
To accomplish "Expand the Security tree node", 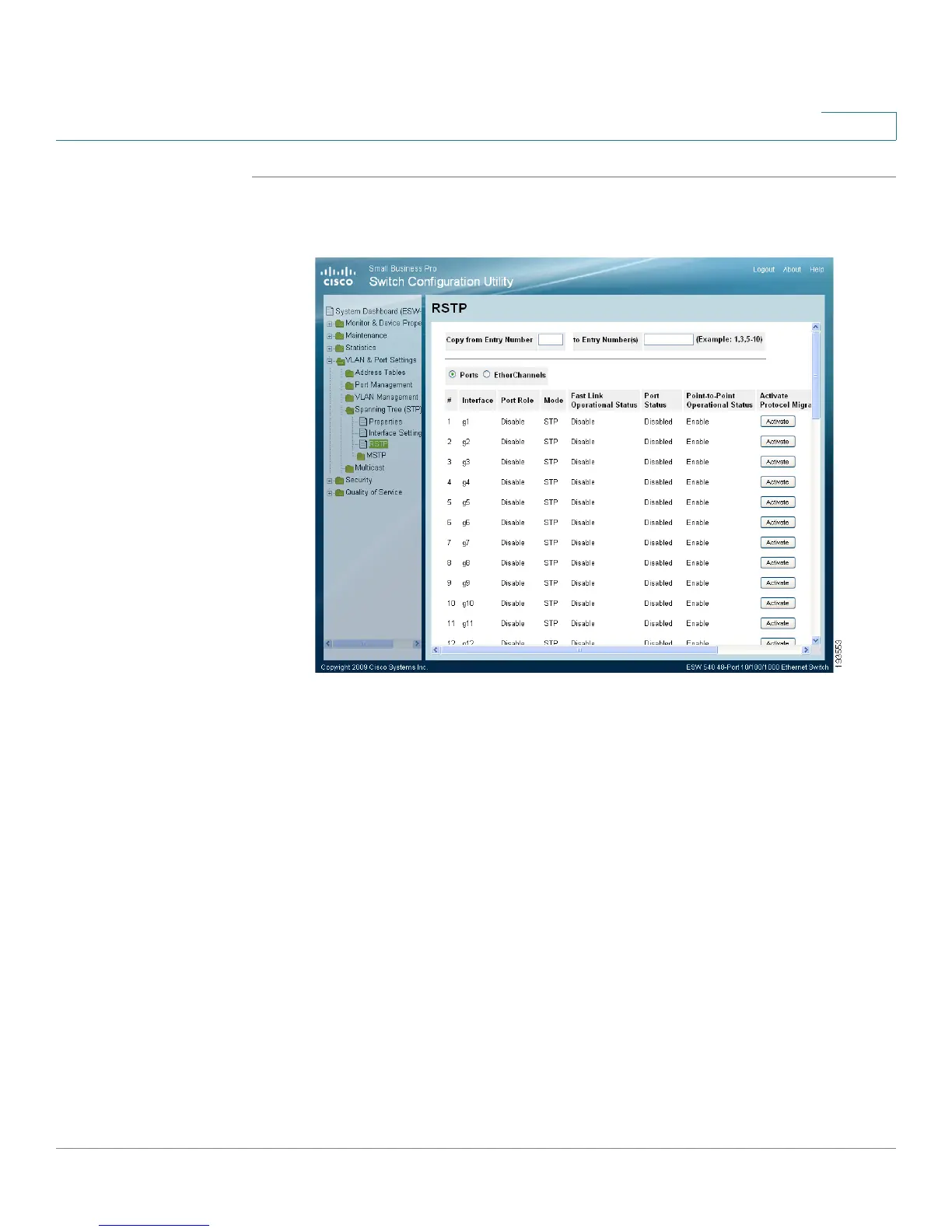I will click(330, 481).
